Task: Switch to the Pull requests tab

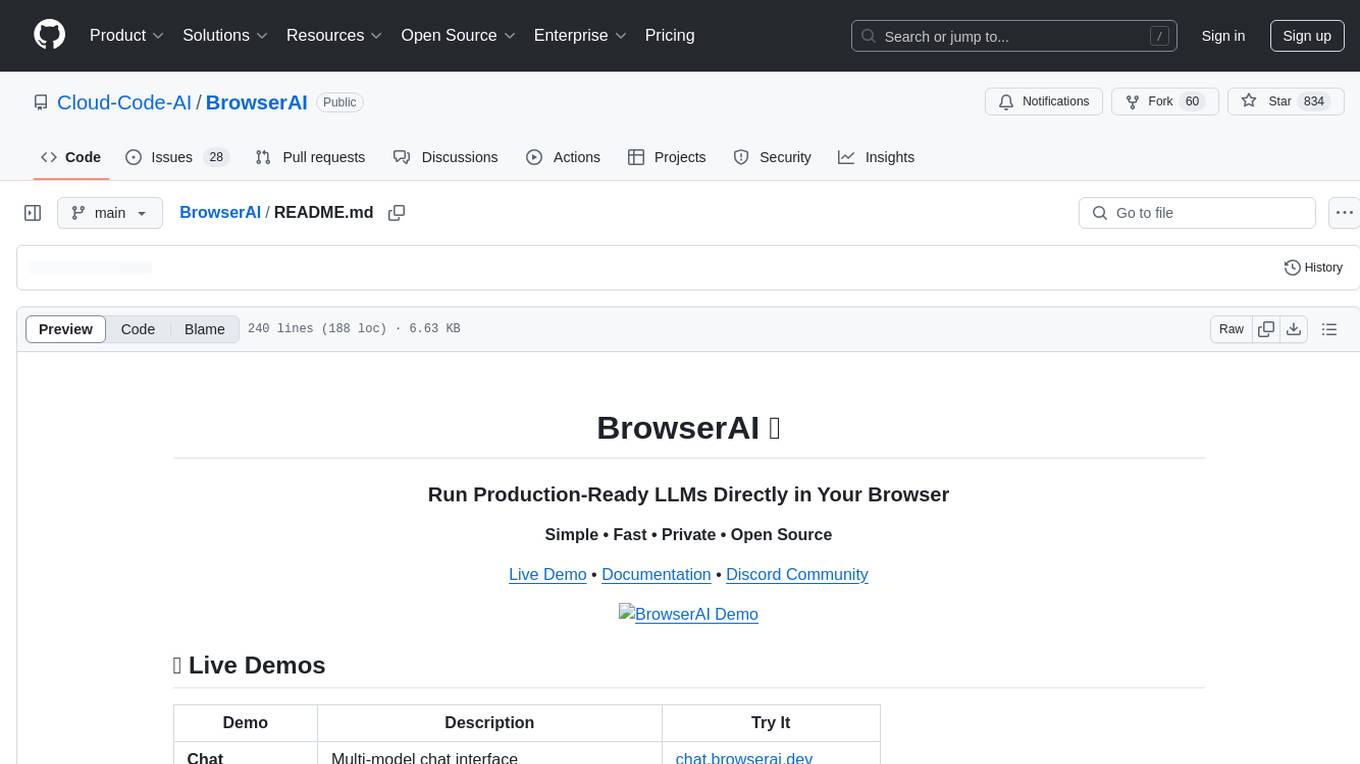Action: pos(310,157)
